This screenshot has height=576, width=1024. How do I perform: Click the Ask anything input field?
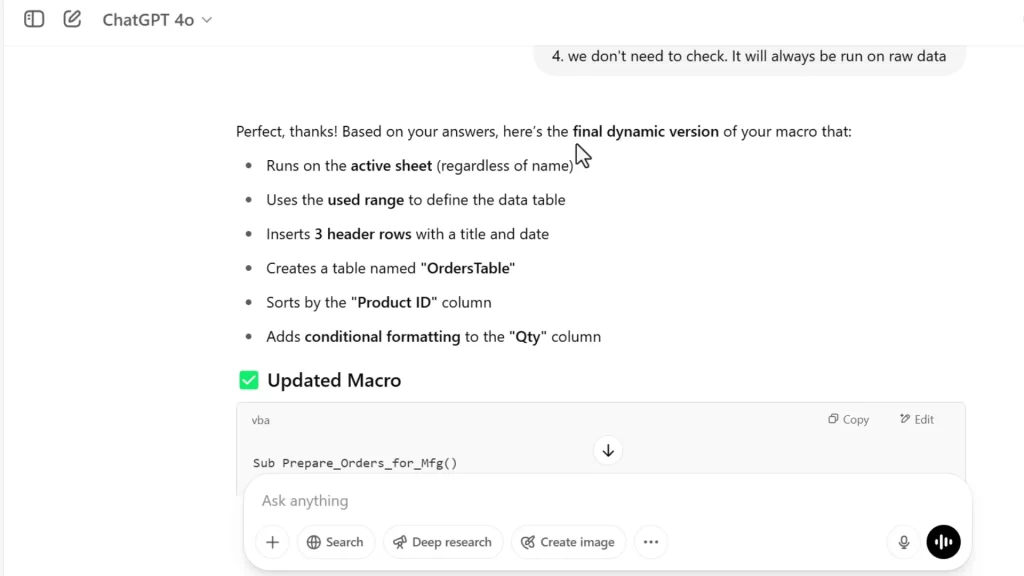pos(560,501)
